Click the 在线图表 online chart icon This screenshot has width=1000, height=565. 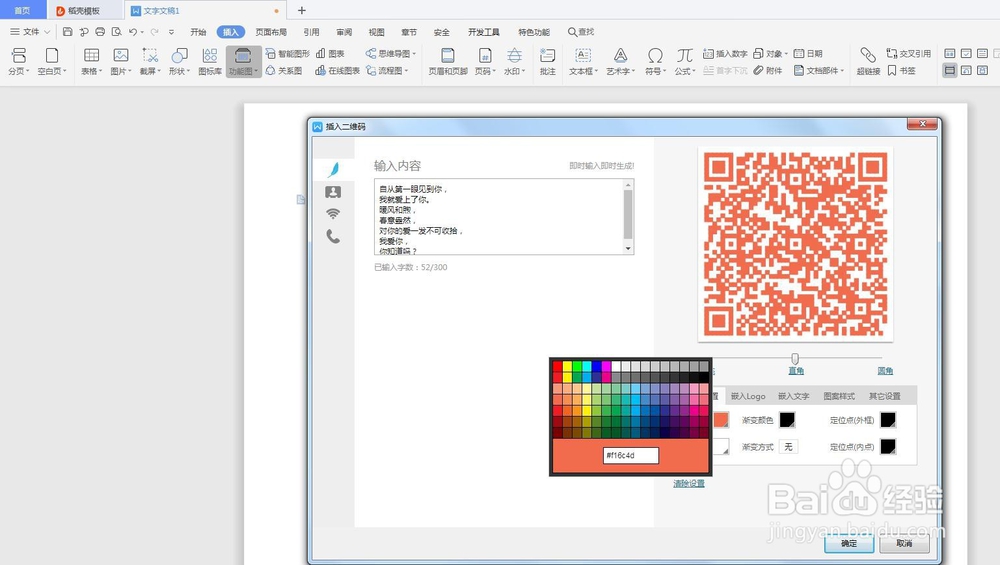click(x=337, y=71)
